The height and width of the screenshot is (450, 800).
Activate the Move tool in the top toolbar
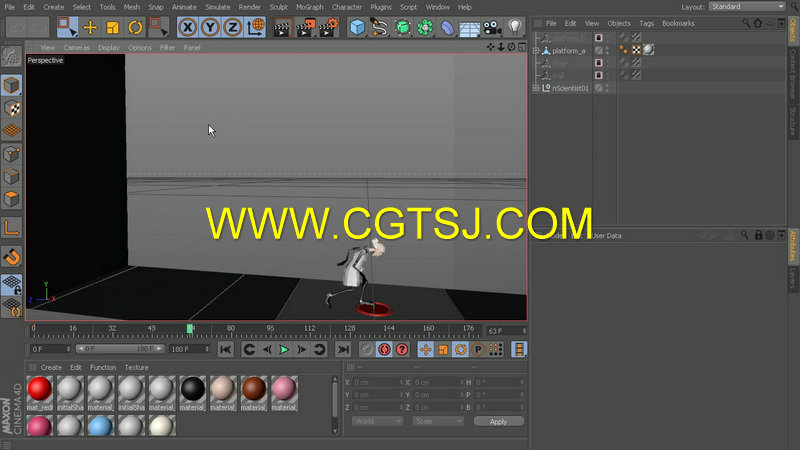point(90,27)
